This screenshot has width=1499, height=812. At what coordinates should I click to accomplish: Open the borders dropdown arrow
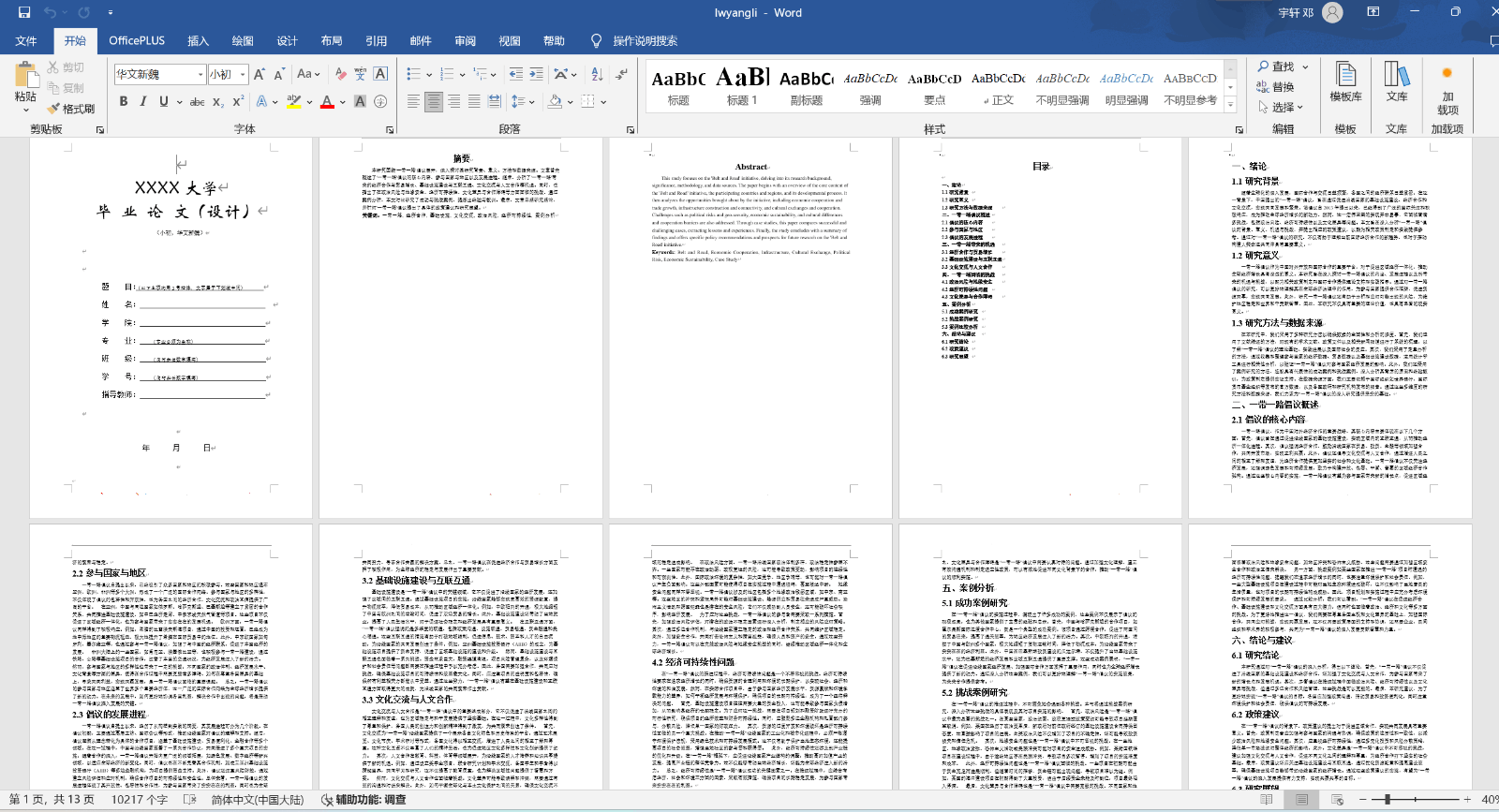[603, 101]
